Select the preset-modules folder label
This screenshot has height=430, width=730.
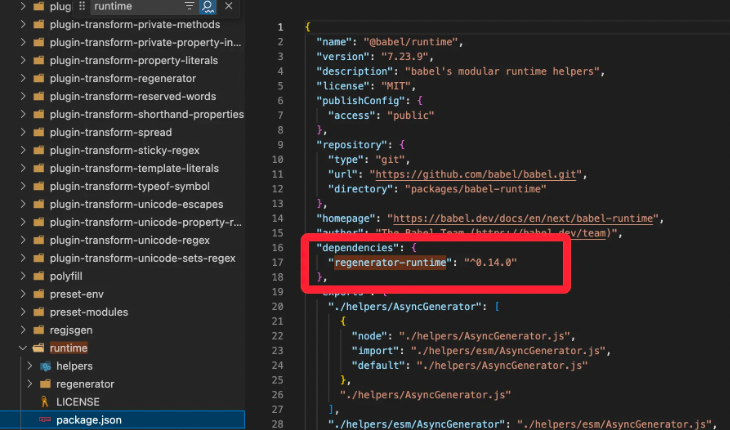pyautogui.click(x=89, y=312)
